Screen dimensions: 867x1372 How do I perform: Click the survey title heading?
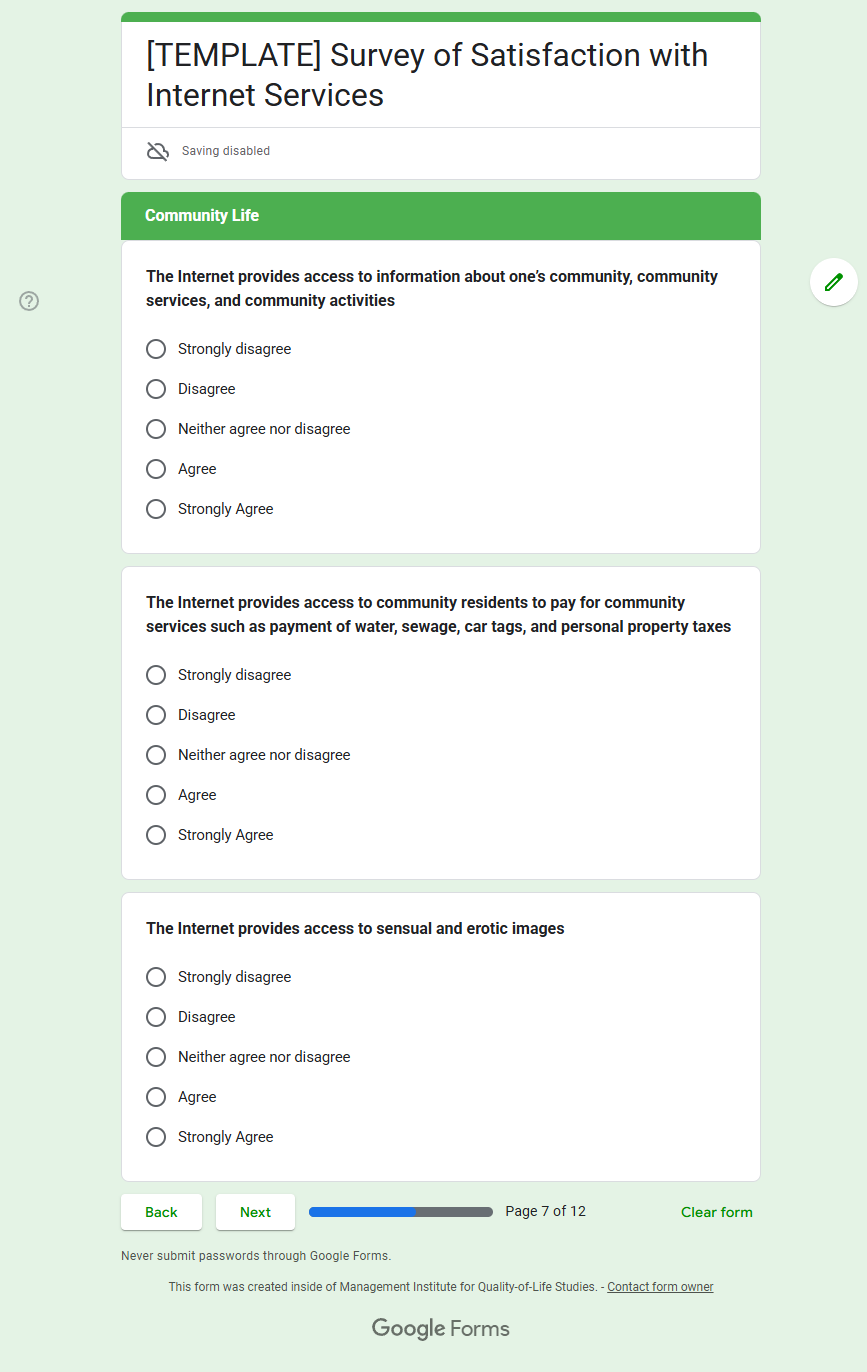coord(427,75)
